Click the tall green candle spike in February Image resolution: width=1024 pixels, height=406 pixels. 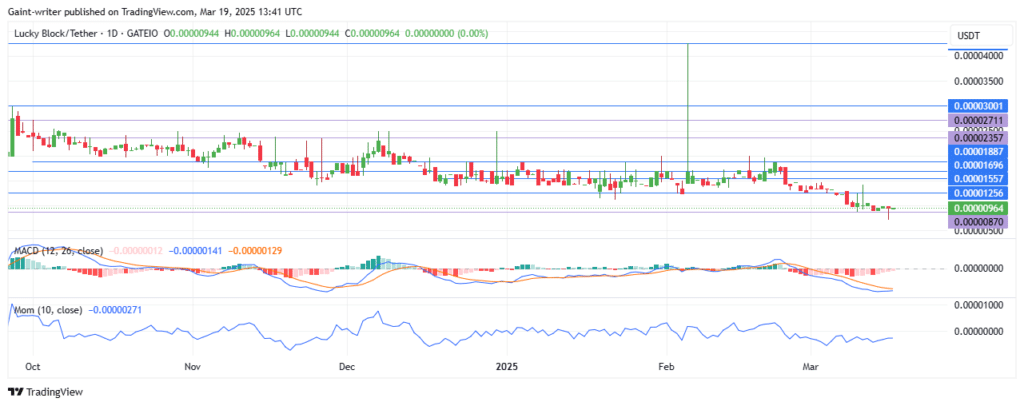point(688,112)
